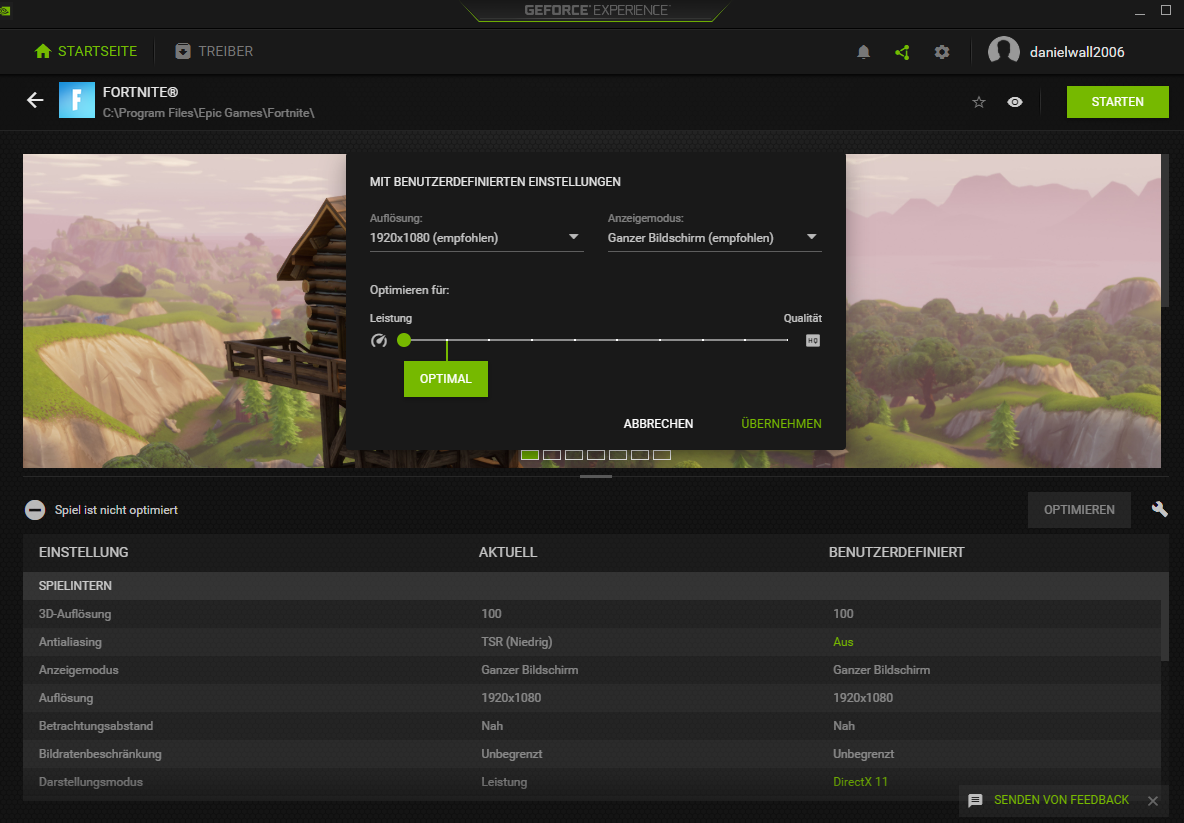Set slider to the Qualität end

[787, 340]
